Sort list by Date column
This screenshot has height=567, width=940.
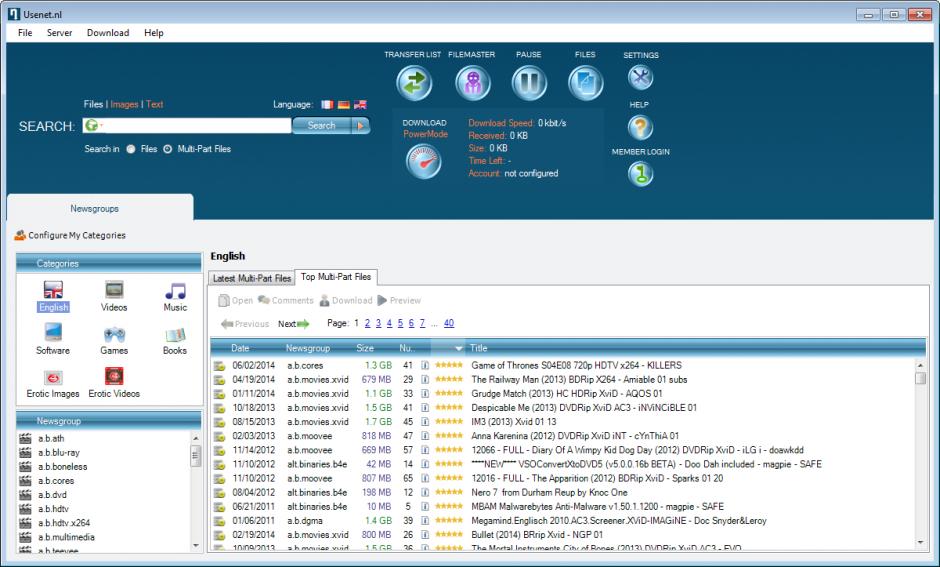pos(240,348)
